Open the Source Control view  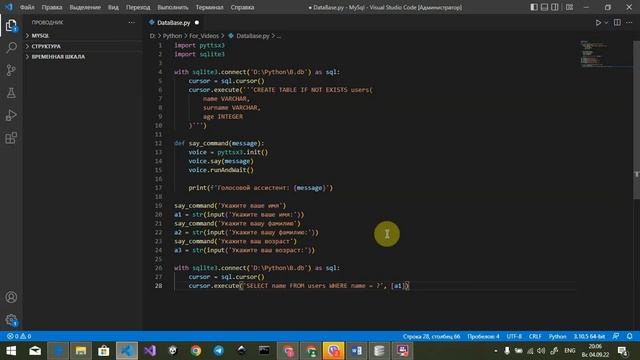(11, 70)
